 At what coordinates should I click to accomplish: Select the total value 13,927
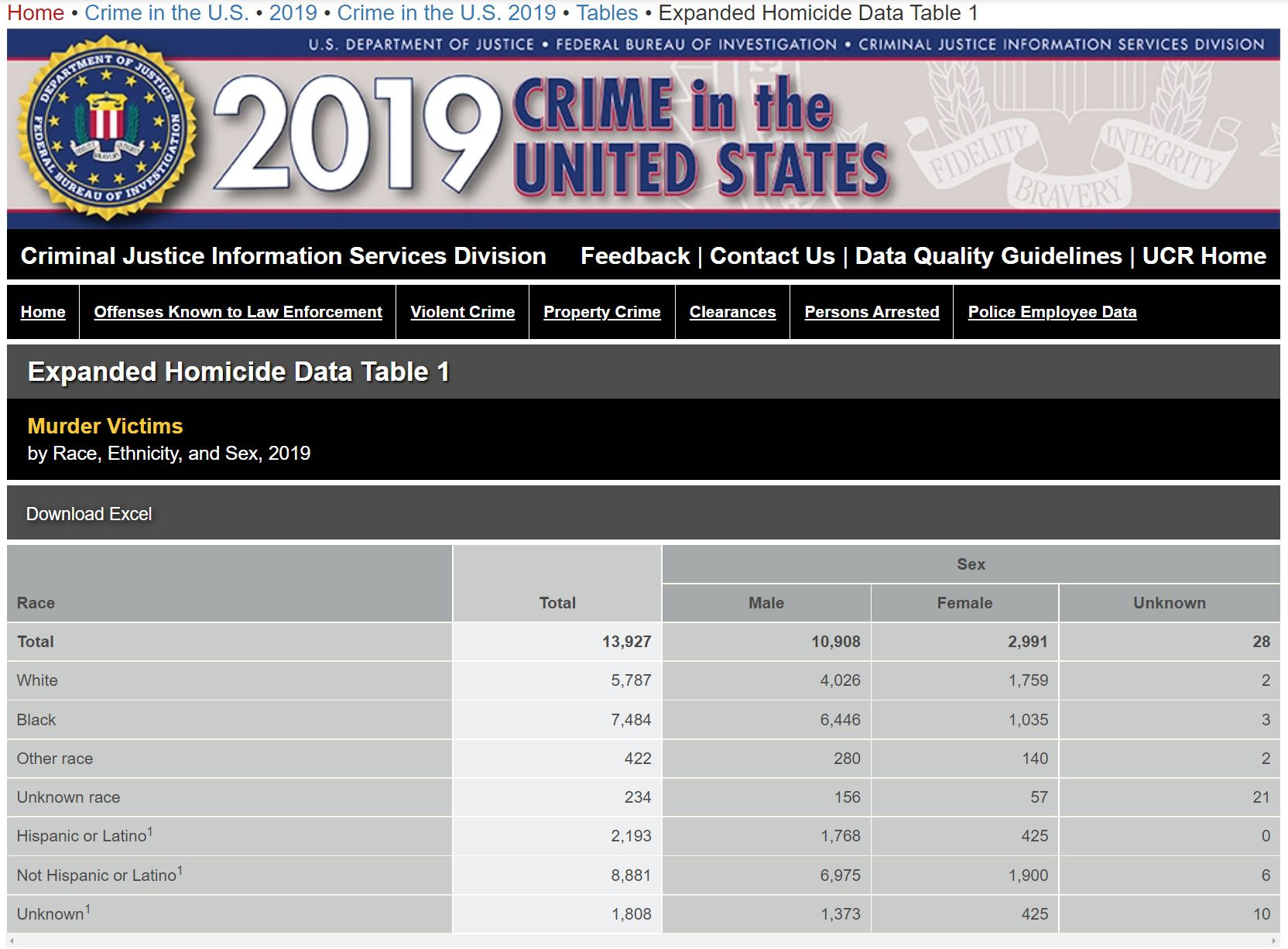(627, 642)
